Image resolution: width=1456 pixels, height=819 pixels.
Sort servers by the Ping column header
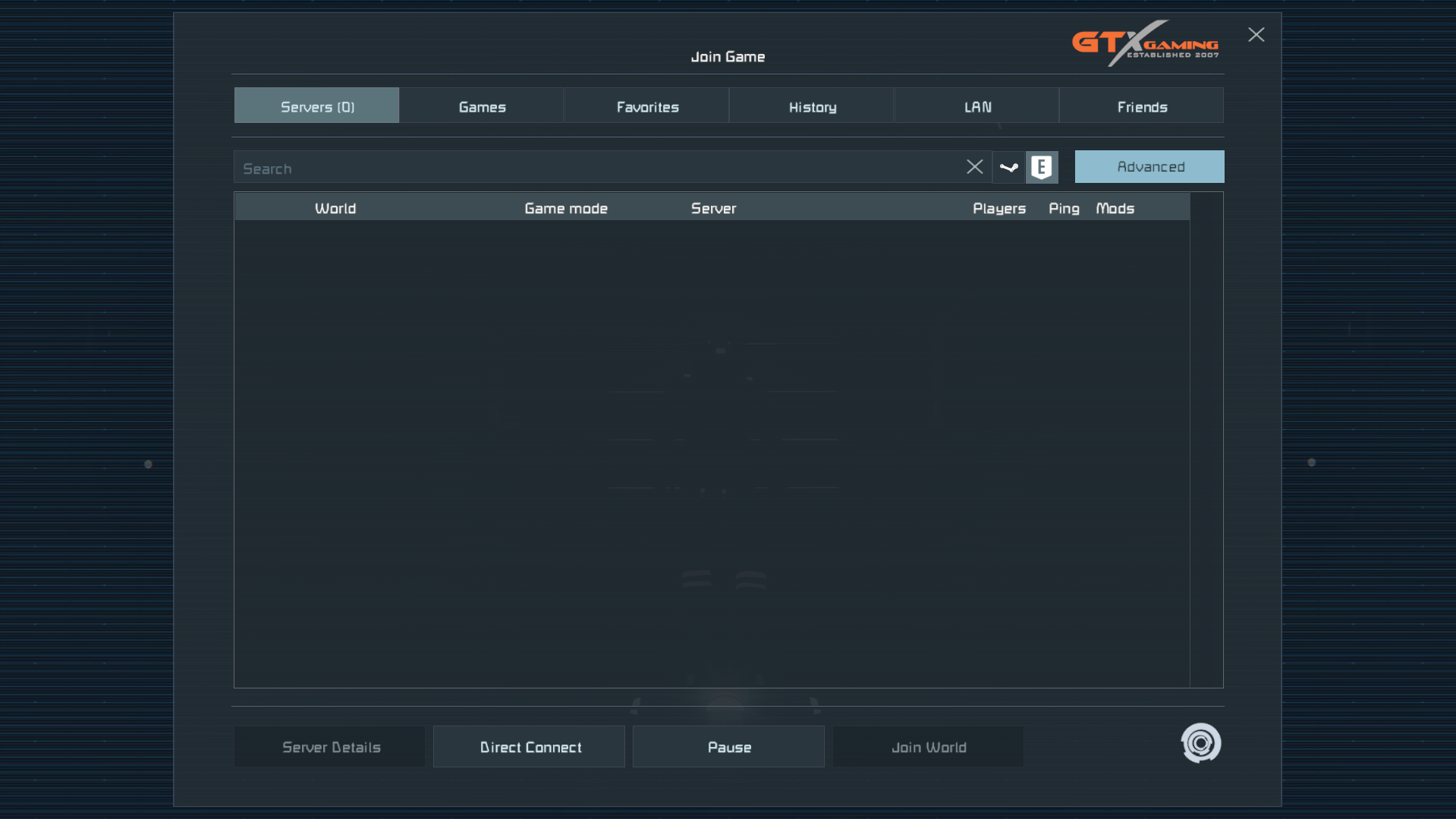click(1063, 208)
